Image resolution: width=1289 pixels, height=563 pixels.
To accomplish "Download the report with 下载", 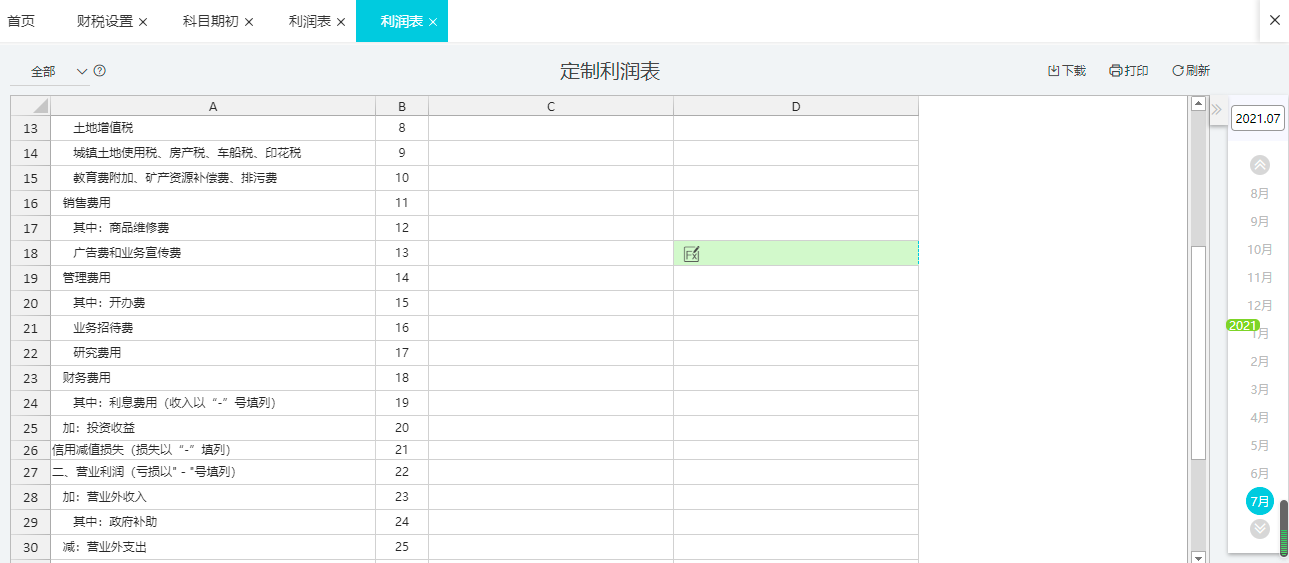I will point(1066,71).
